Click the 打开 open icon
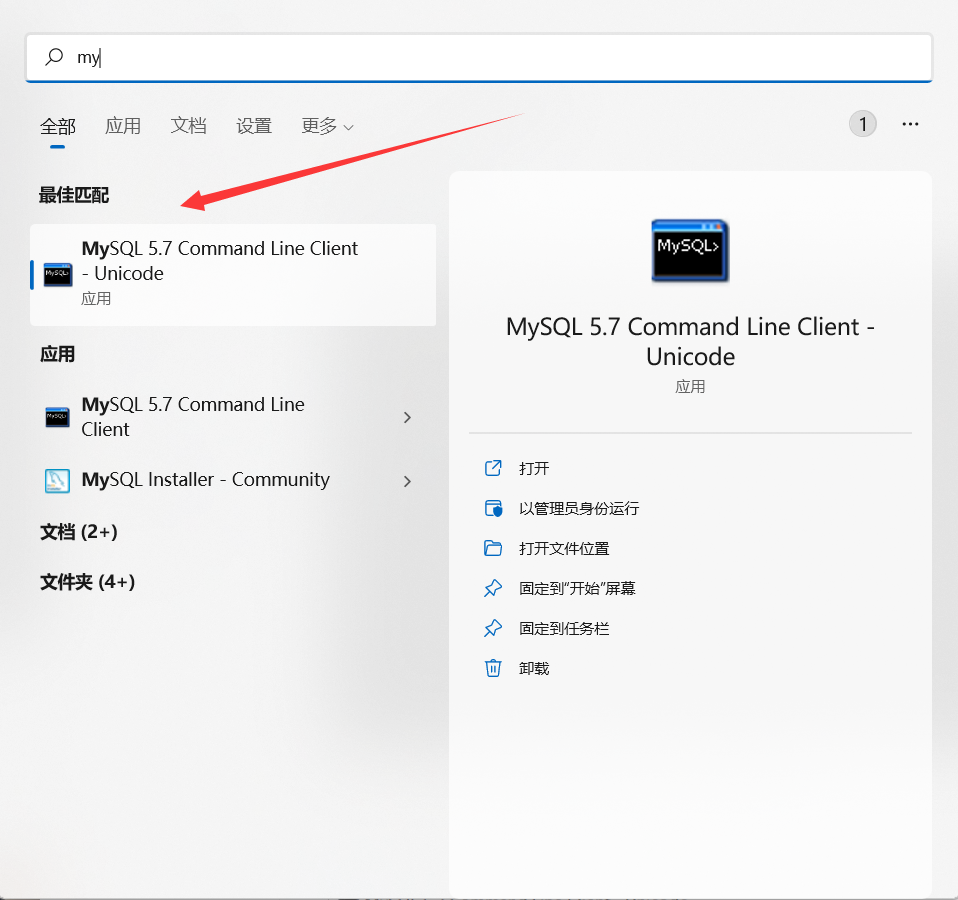The width and height of the screenshot is (958, 900). [x=493, y=468]
